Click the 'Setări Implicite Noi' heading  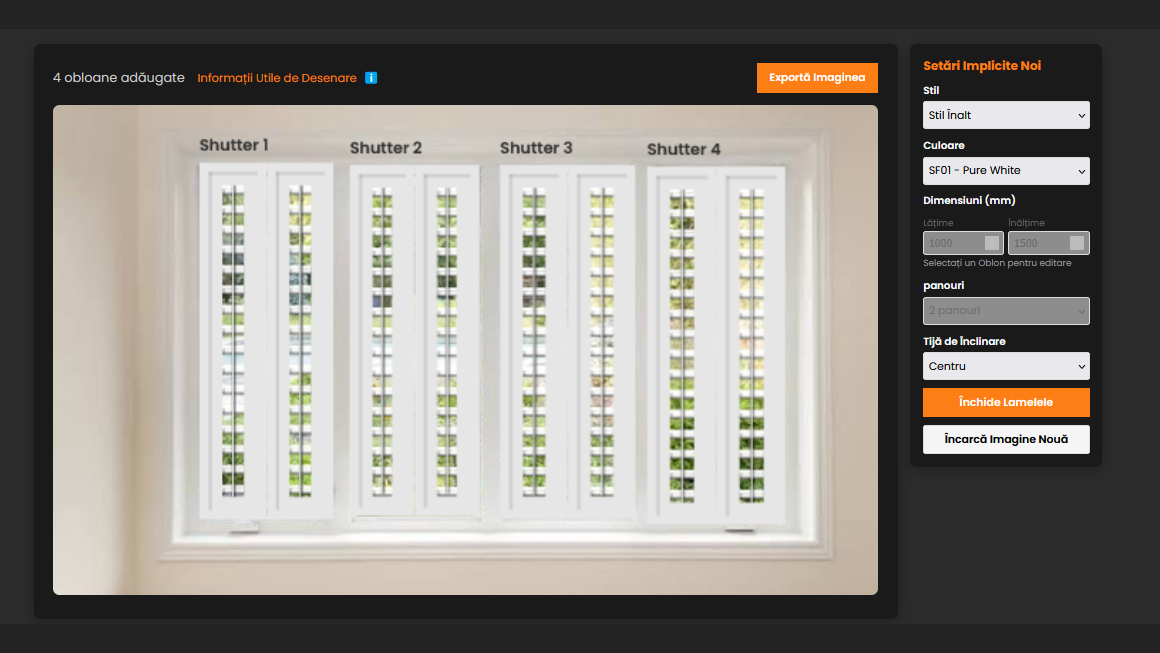pos(982,66)
